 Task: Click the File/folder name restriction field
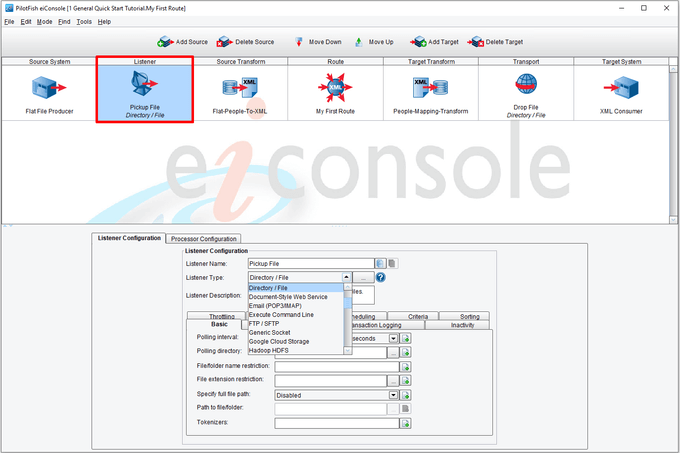[337, 367]
